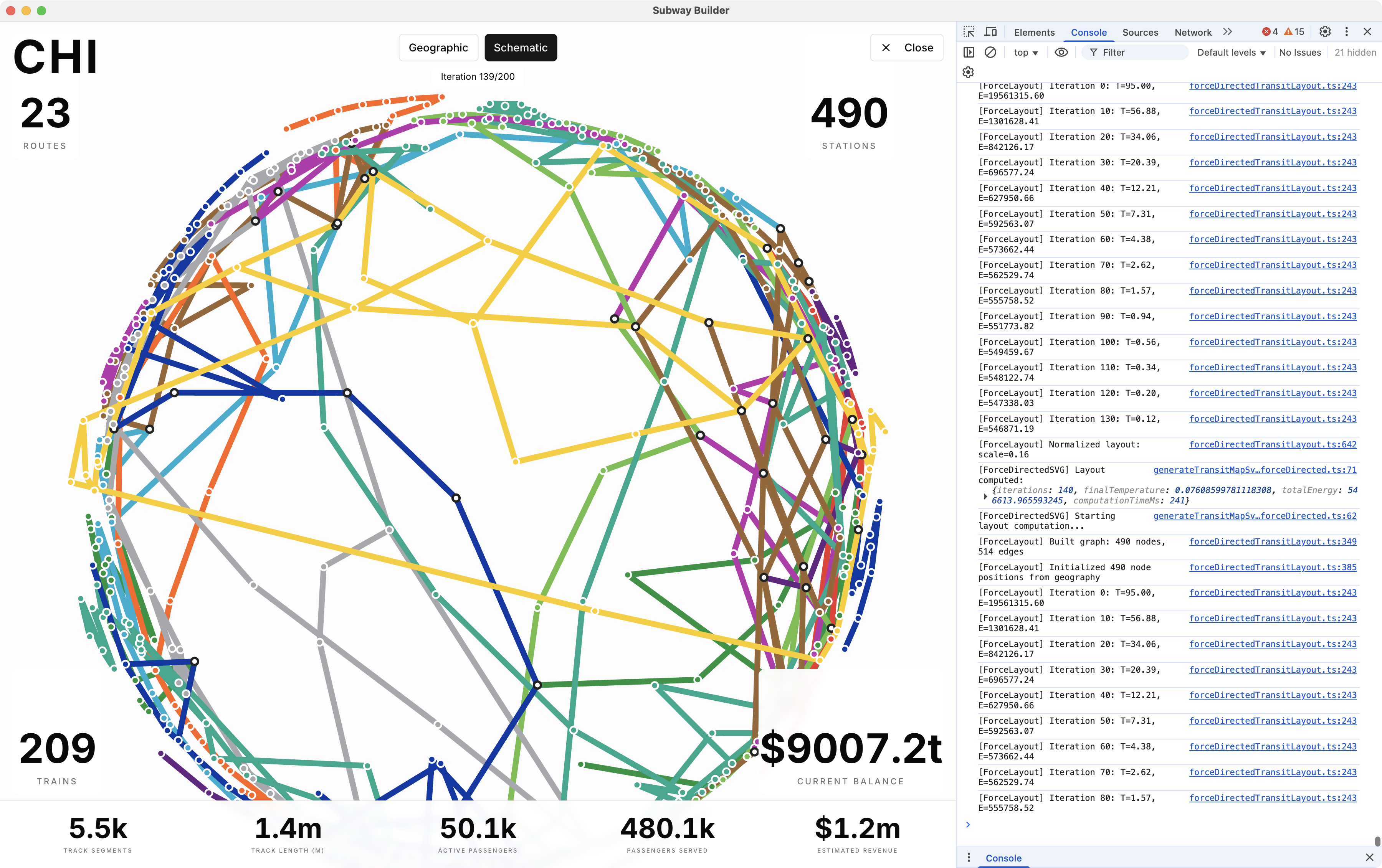Show the 4 console errors
1382x868 pixels.
1270,32
